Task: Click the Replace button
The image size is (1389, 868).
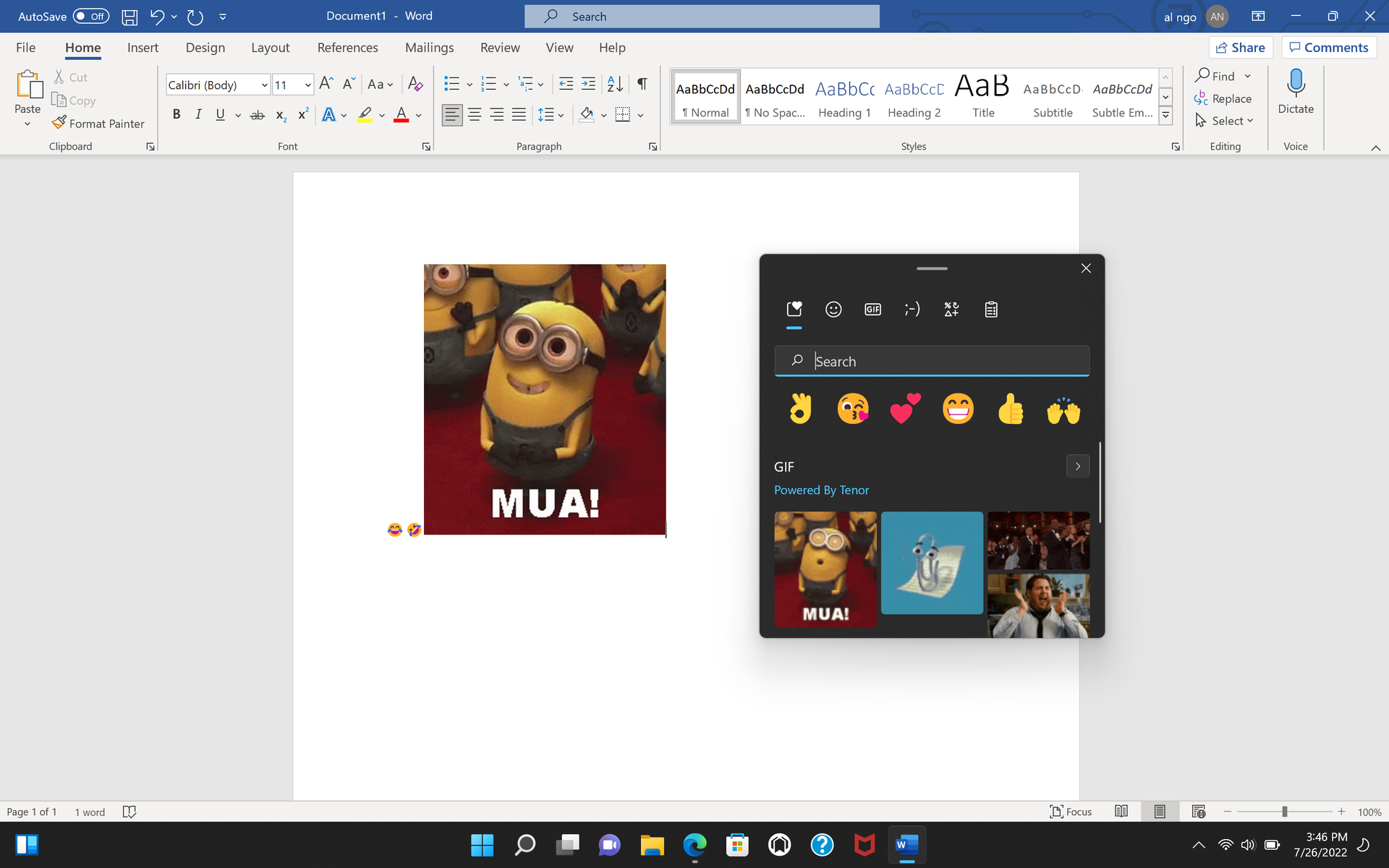Action: click(1223, 98)
